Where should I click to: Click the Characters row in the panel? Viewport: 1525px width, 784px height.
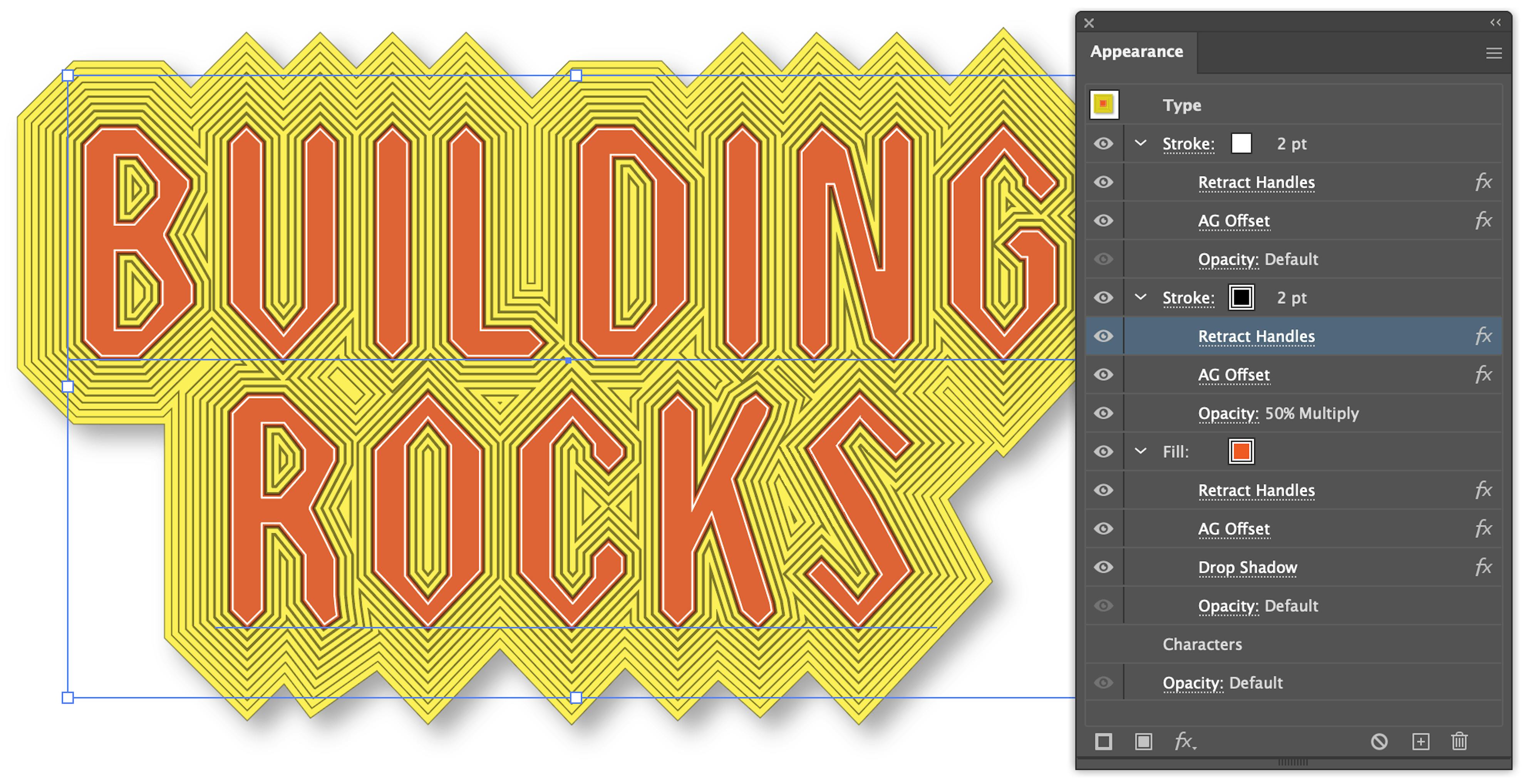tap(1202, 644)
